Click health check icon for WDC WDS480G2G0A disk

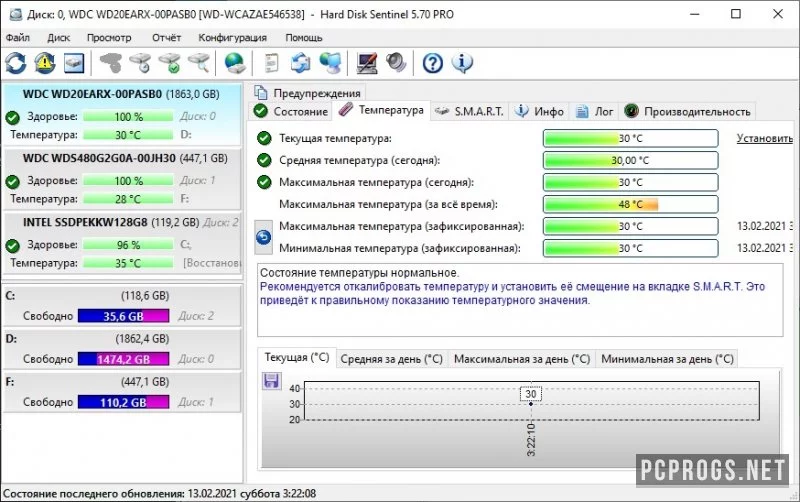pos(12,182)
